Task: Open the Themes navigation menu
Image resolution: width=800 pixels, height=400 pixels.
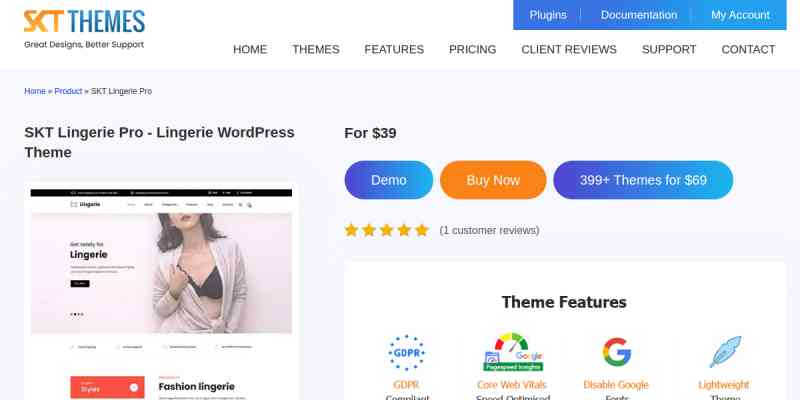Action: (x=316, y=49)
